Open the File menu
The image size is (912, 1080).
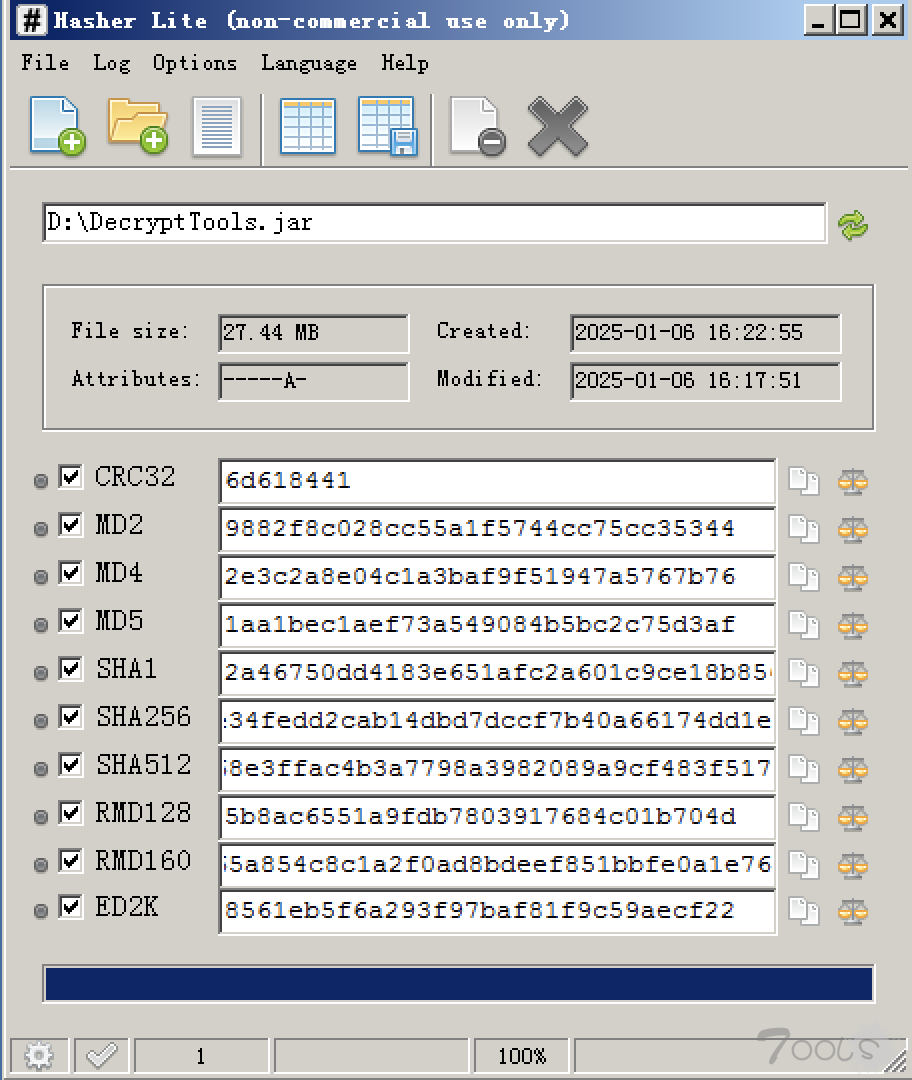tap(45, 63)
